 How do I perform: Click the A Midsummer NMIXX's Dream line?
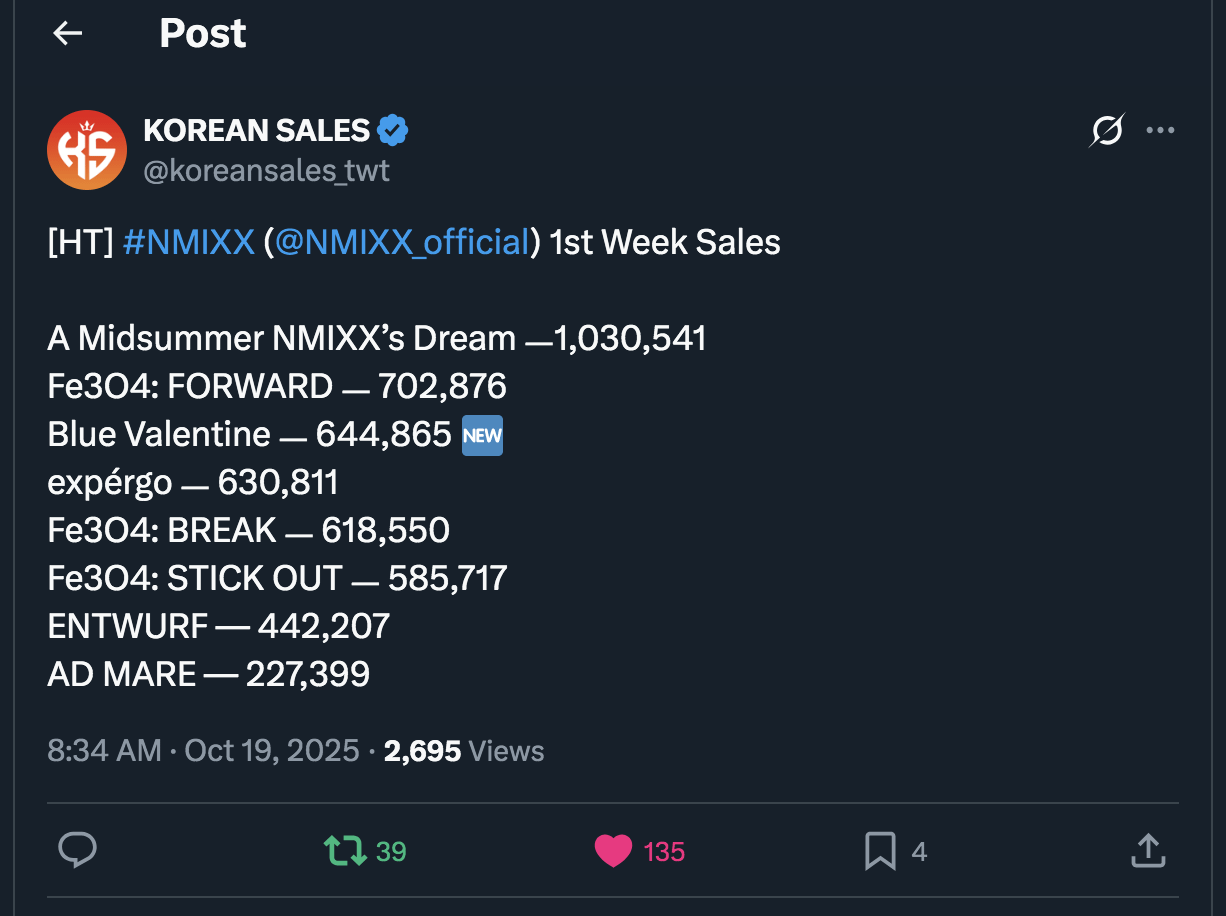coord(377,339)
